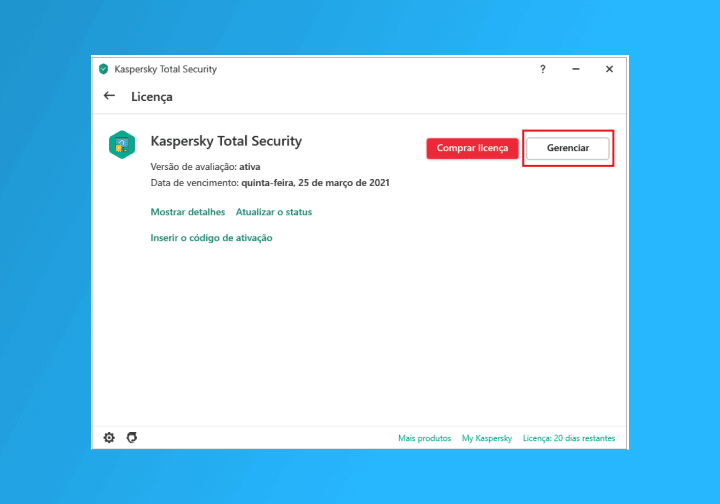Click the Kaspersky shield icon in title bar
This screenshot has height=504, width=720.
pyautogui.click(x=103, y=69)
